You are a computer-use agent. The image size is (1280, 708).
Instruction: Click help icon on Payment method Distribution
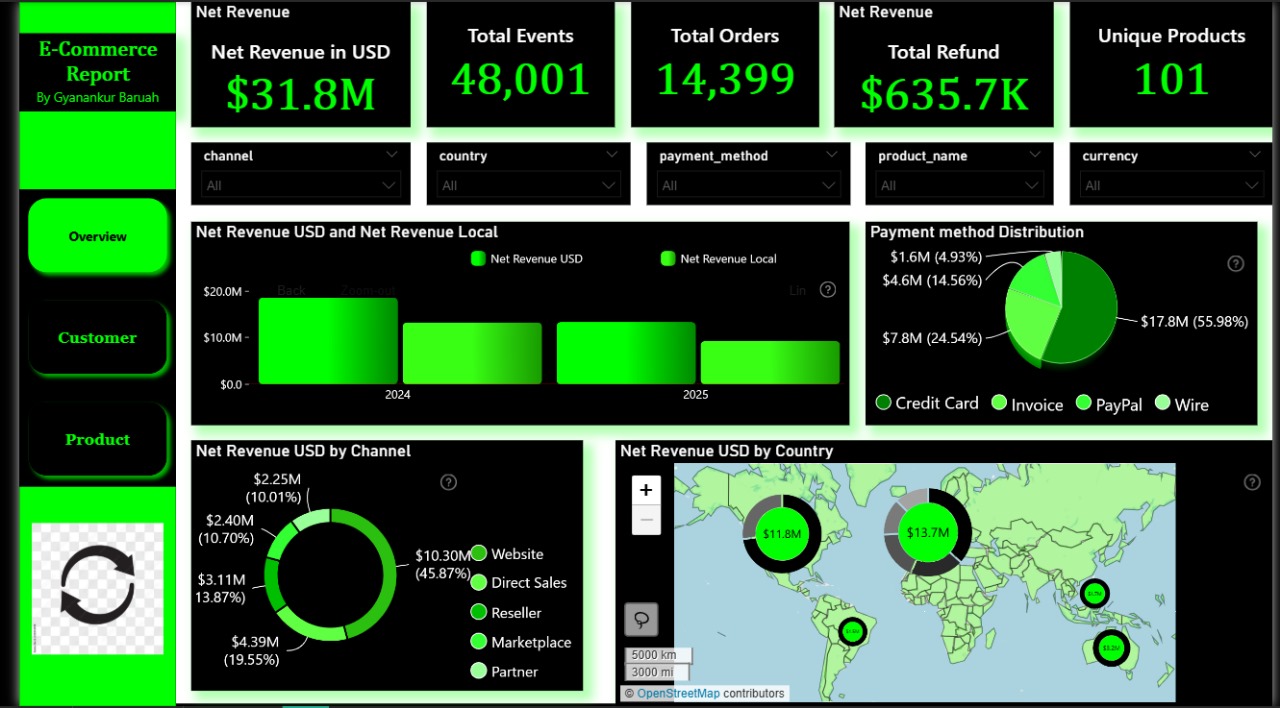[1235, 264]
